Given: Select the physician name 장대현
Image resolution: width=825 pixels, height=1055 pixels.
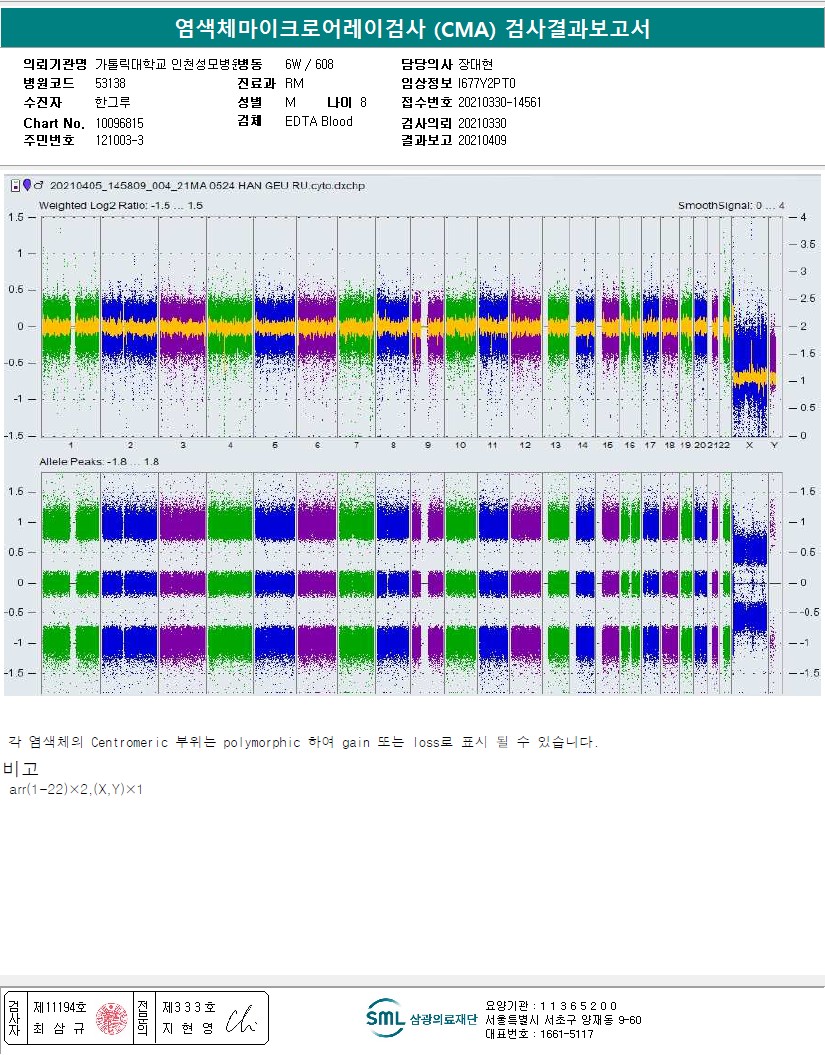Looking at the screenshot, I should 476,65.
